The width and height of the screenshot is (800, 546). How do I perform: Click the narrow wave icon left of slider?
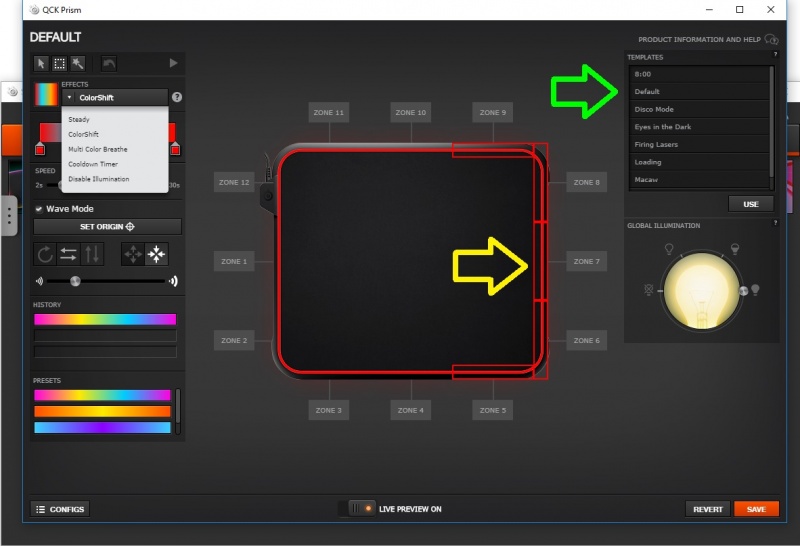39,281
